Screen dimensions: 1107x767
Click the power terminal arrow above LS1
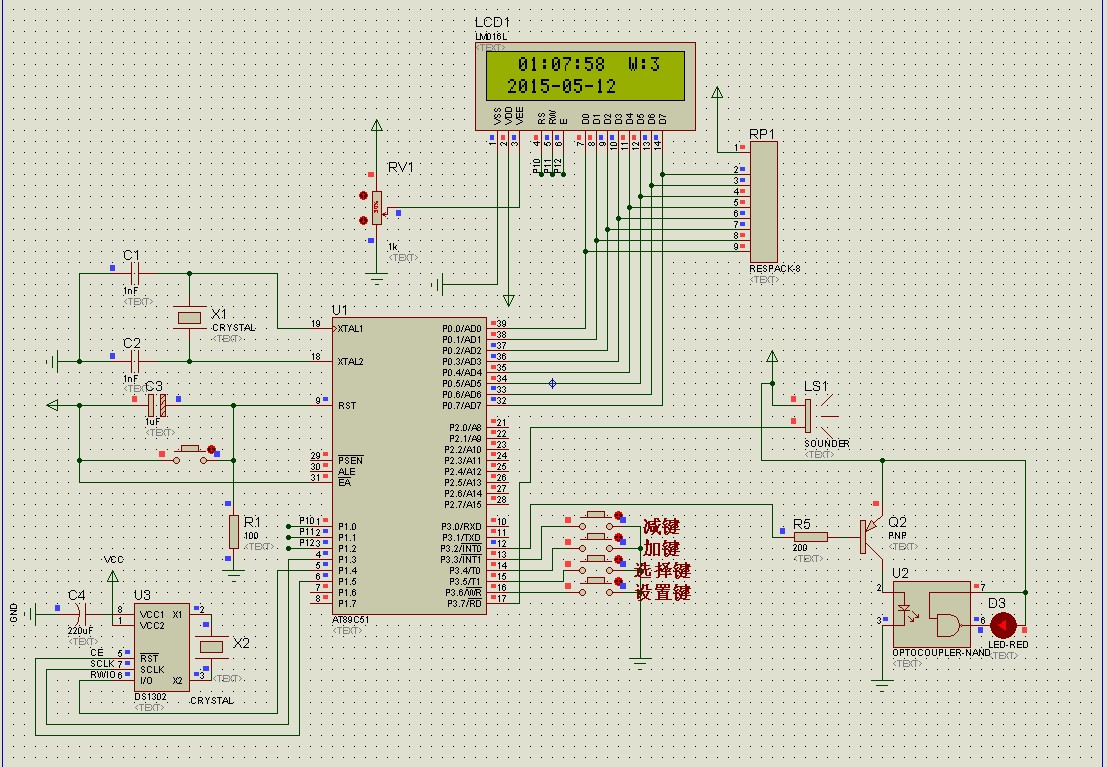coord(772,357)
